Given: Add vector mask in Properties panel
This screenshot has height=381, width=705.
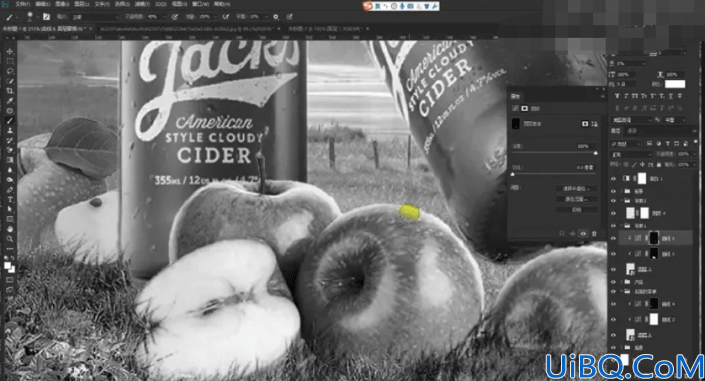Looking at the screenshot, I should (x=595, y=124).
